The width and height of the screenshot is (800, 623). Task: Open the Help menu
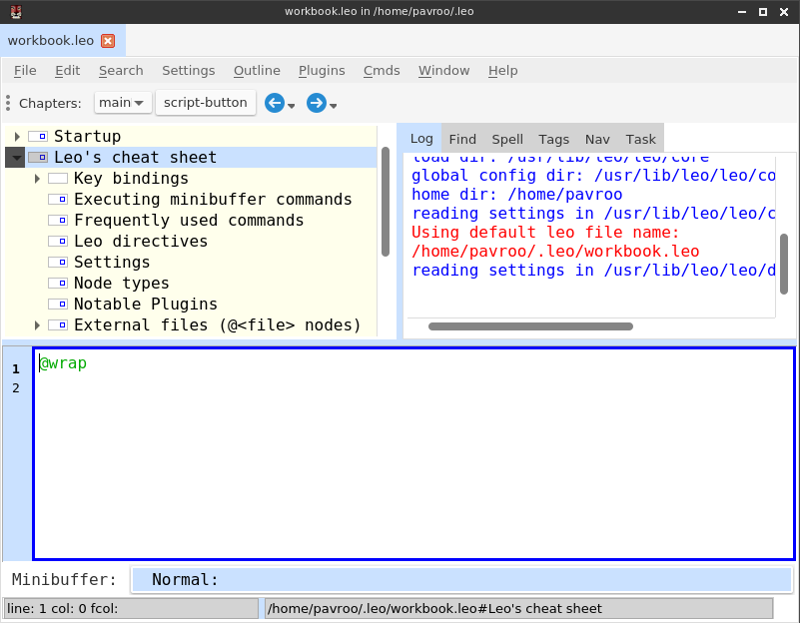(x=503, y=70)
